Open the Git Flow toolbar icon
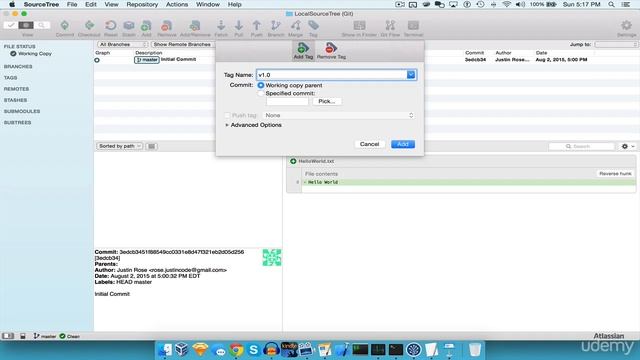 pyautogui.click(x=390, y=26)
